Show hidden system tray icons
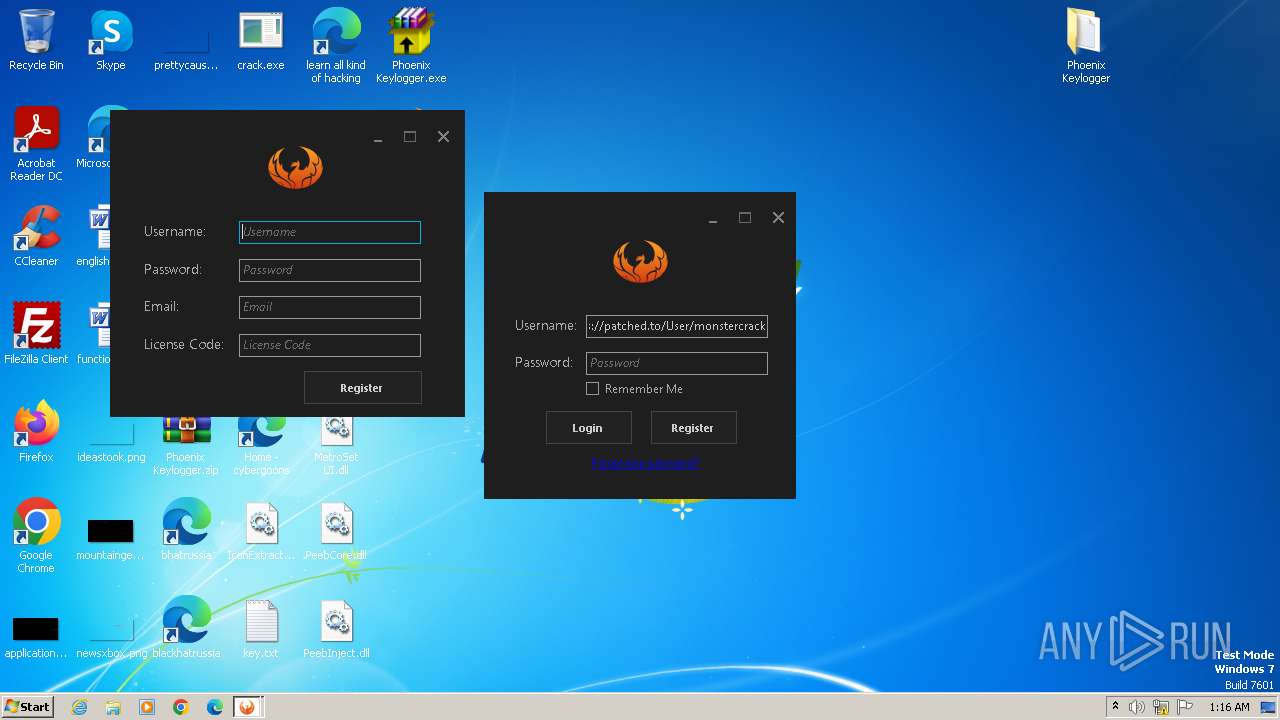Screen dimensions: 1280x720 (x=1115, y=707)
